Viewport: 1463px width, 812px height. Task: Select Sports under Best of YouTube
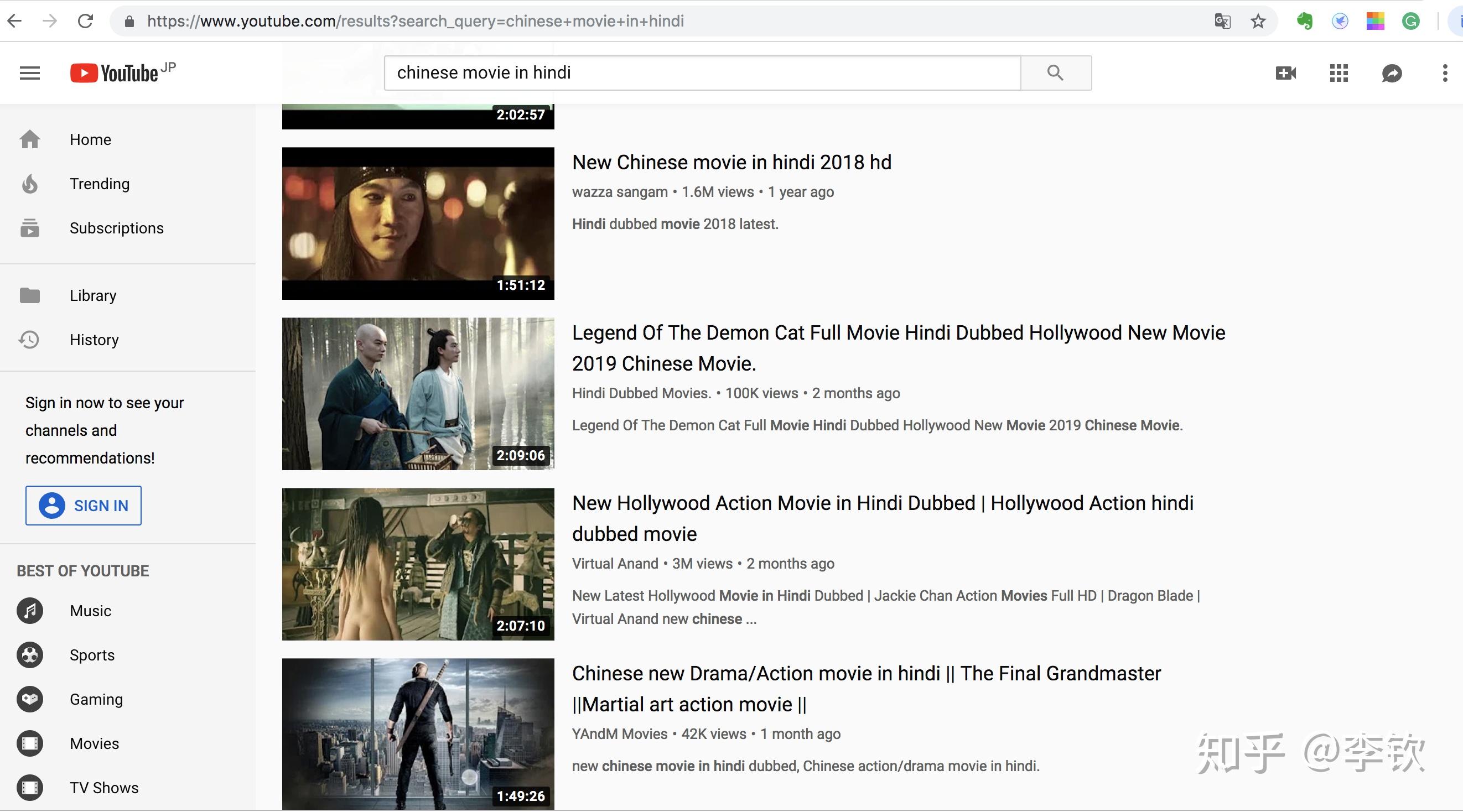[x=128, y=655]
